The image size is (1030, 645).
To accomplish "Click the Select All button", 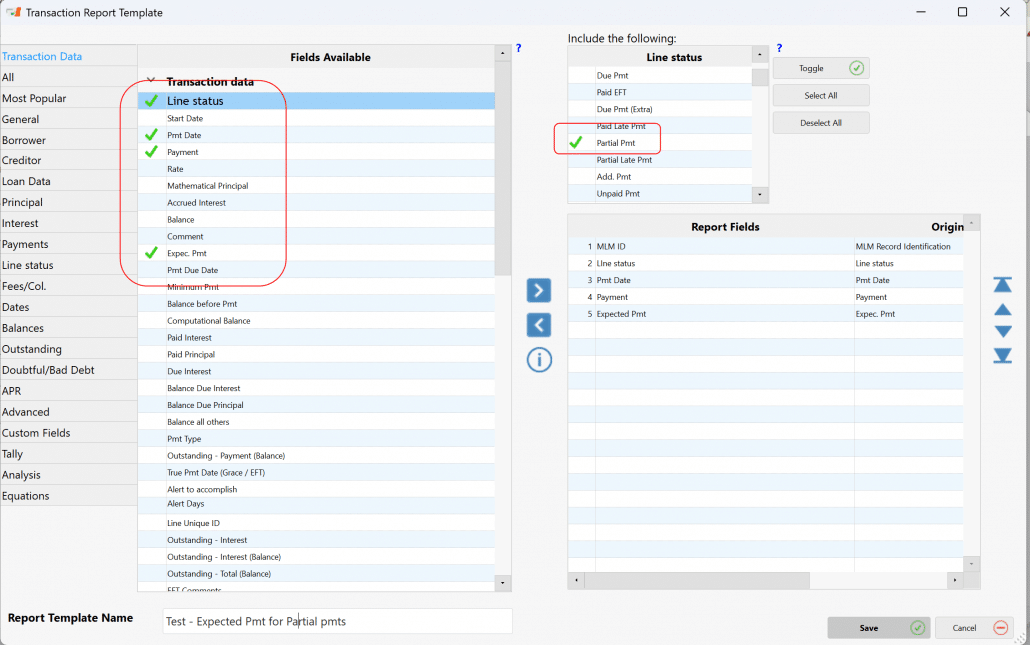I will [820, 96].
